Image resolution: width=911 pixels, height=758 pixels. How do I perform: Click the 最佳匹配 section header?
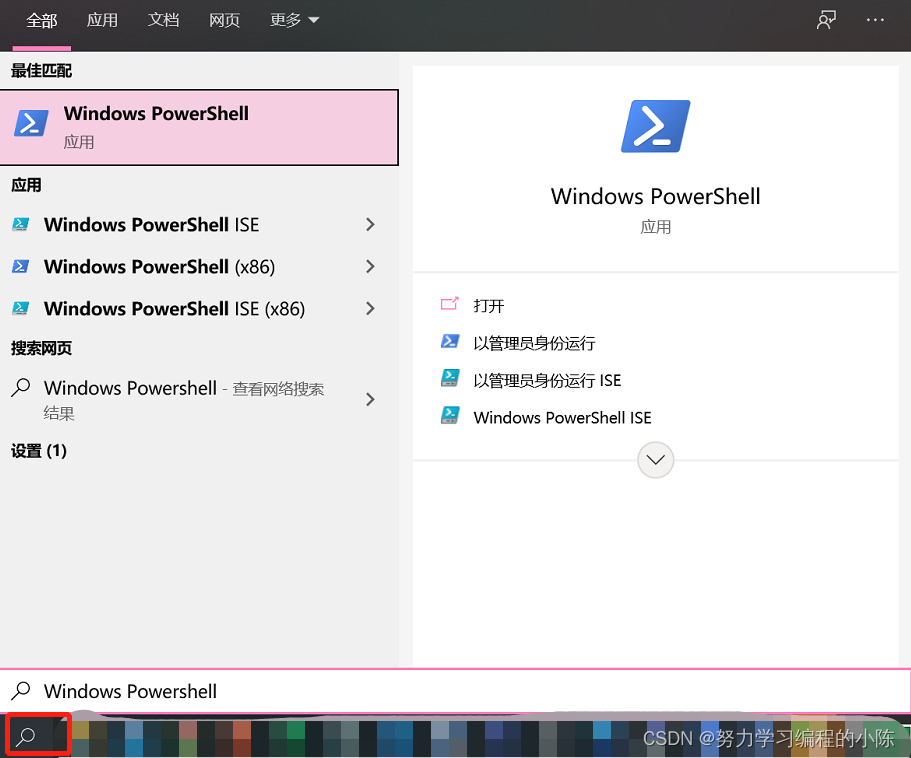[41, 71]
